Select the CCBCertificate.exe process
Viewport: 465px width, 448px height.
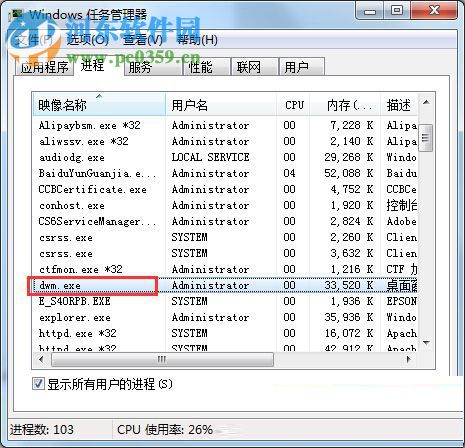tap(225, 189)
